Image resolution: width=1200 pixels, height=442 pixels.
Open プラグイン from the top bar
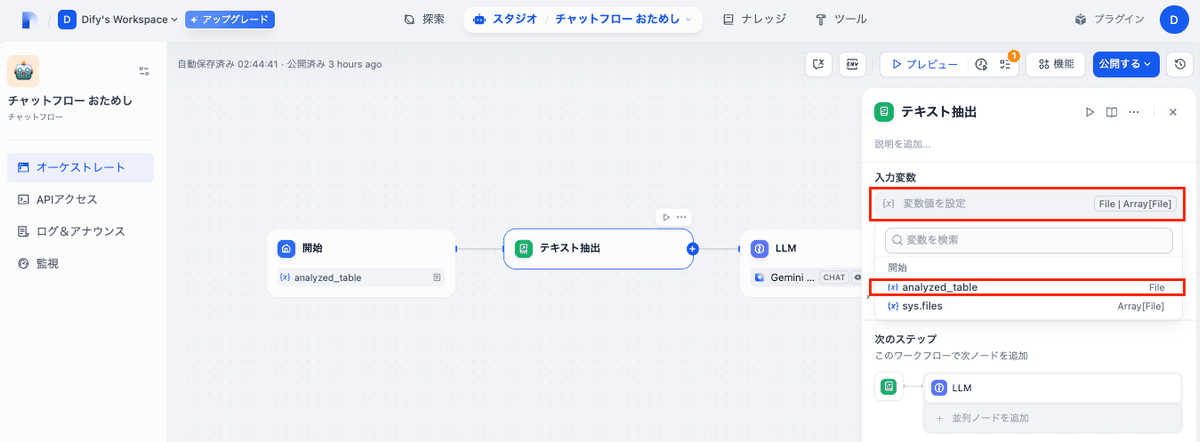click(x=1110, y=19)
